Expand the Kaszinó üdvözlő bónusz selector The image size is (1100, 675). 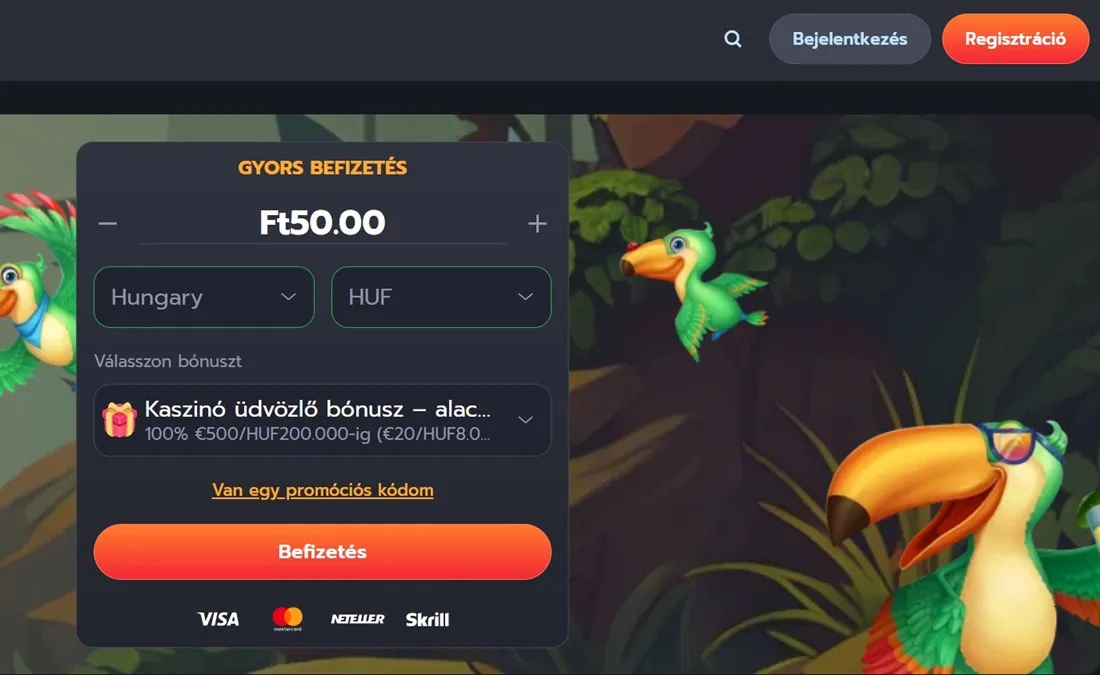[323, 420]
